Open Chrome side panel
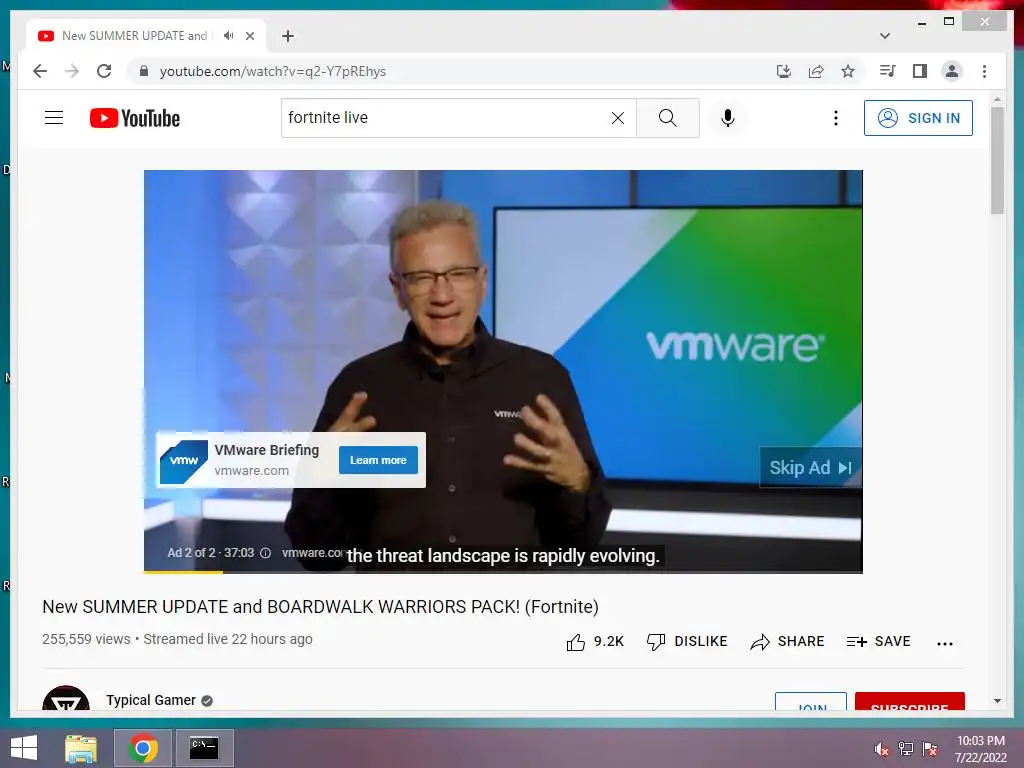The width and height of the screenshot is (1024, 768). [x=920, y=71]
